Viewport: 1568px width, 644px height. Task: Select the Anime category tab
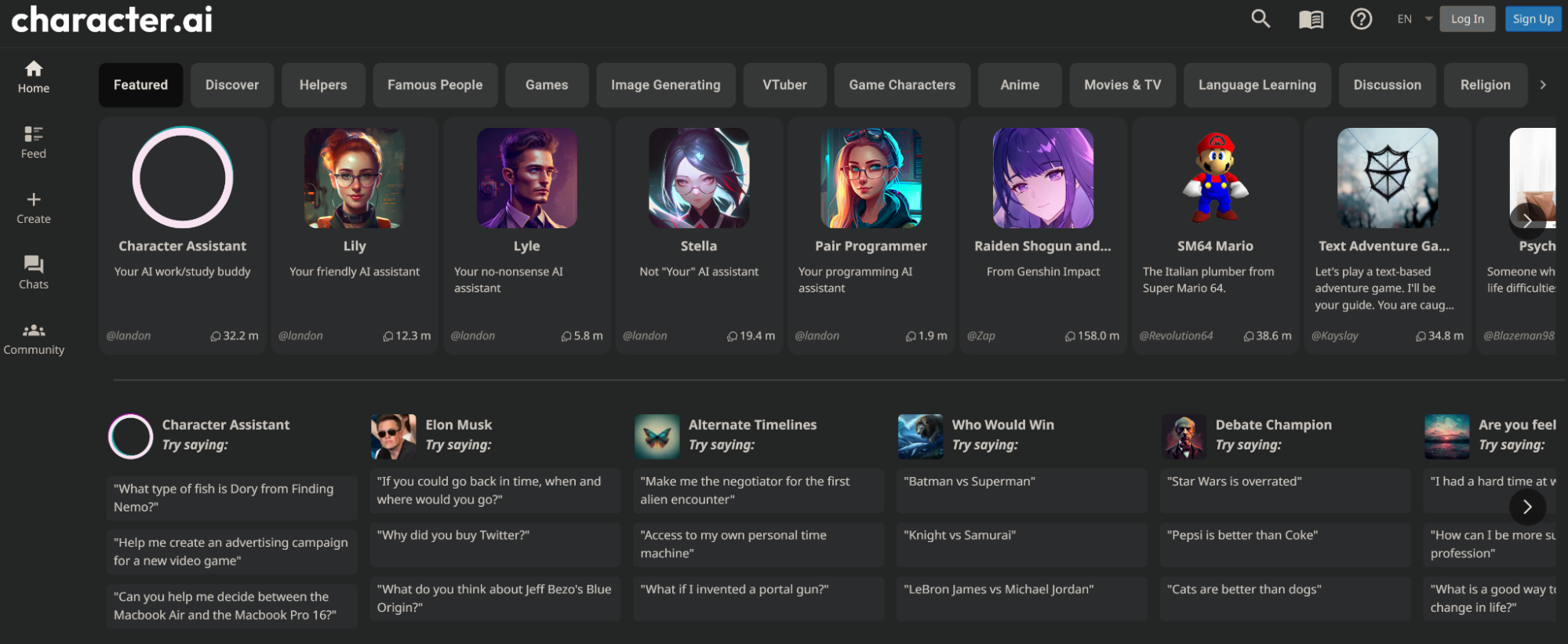1019,85
